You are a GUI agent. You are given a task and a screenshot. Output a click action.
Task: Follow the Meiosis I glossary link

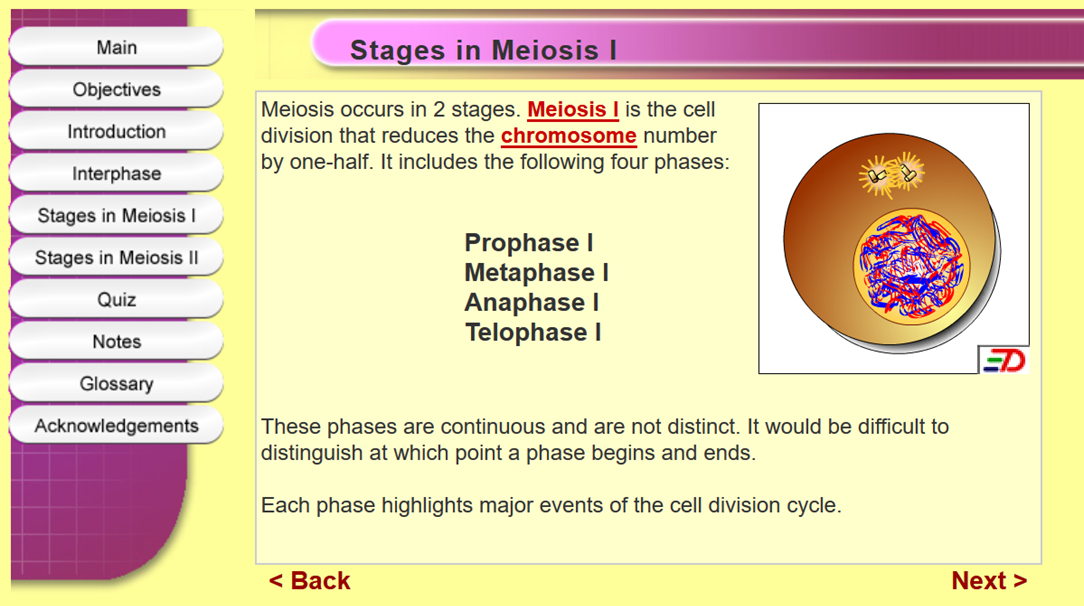point(572,109)
